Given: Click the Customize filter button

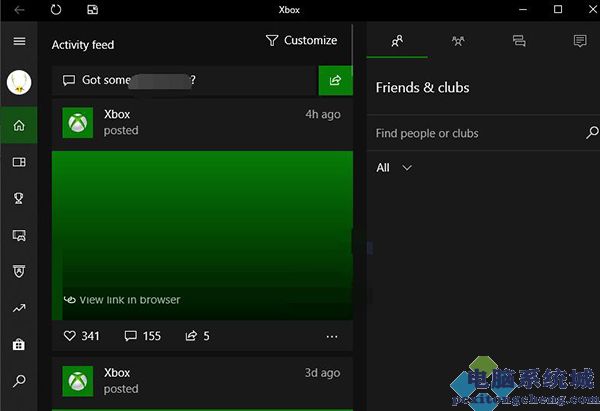Looking at the screenshot, I should tap(302, 40).
